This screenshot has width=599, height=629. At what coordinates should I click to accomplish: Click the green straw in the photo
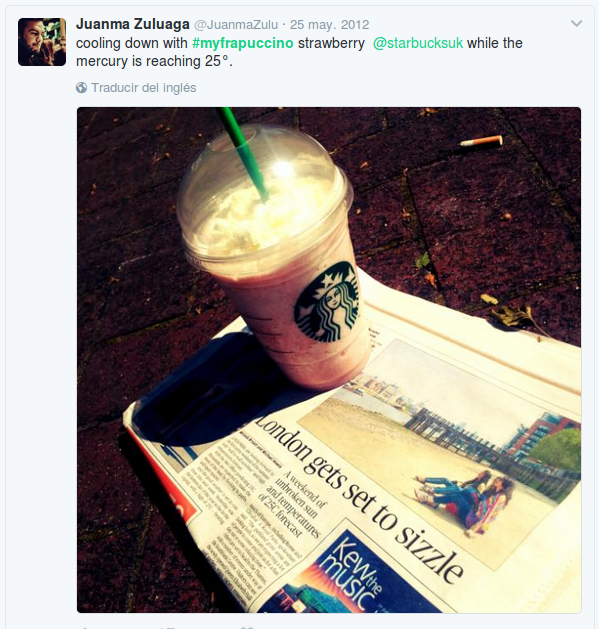243,154
